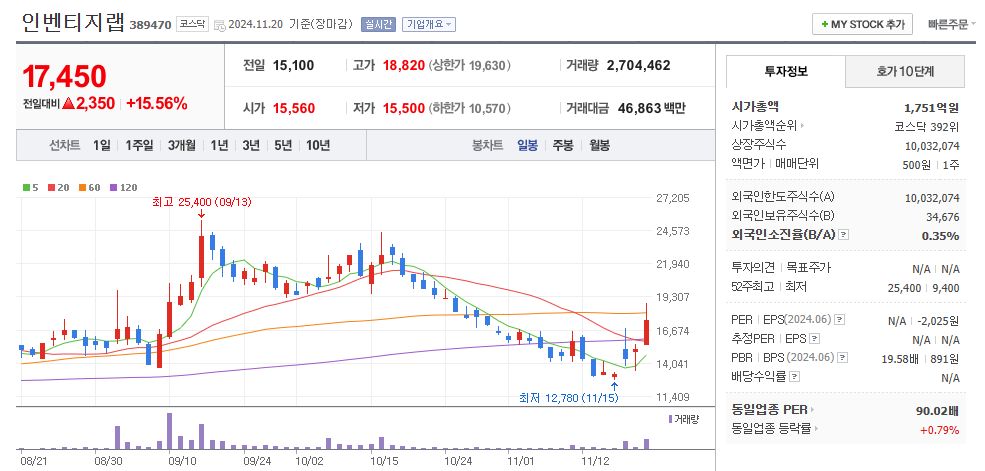Click the 0.35% foreign ownership ratio
This screenshot has width=985, height=471.
click(940, 236)
